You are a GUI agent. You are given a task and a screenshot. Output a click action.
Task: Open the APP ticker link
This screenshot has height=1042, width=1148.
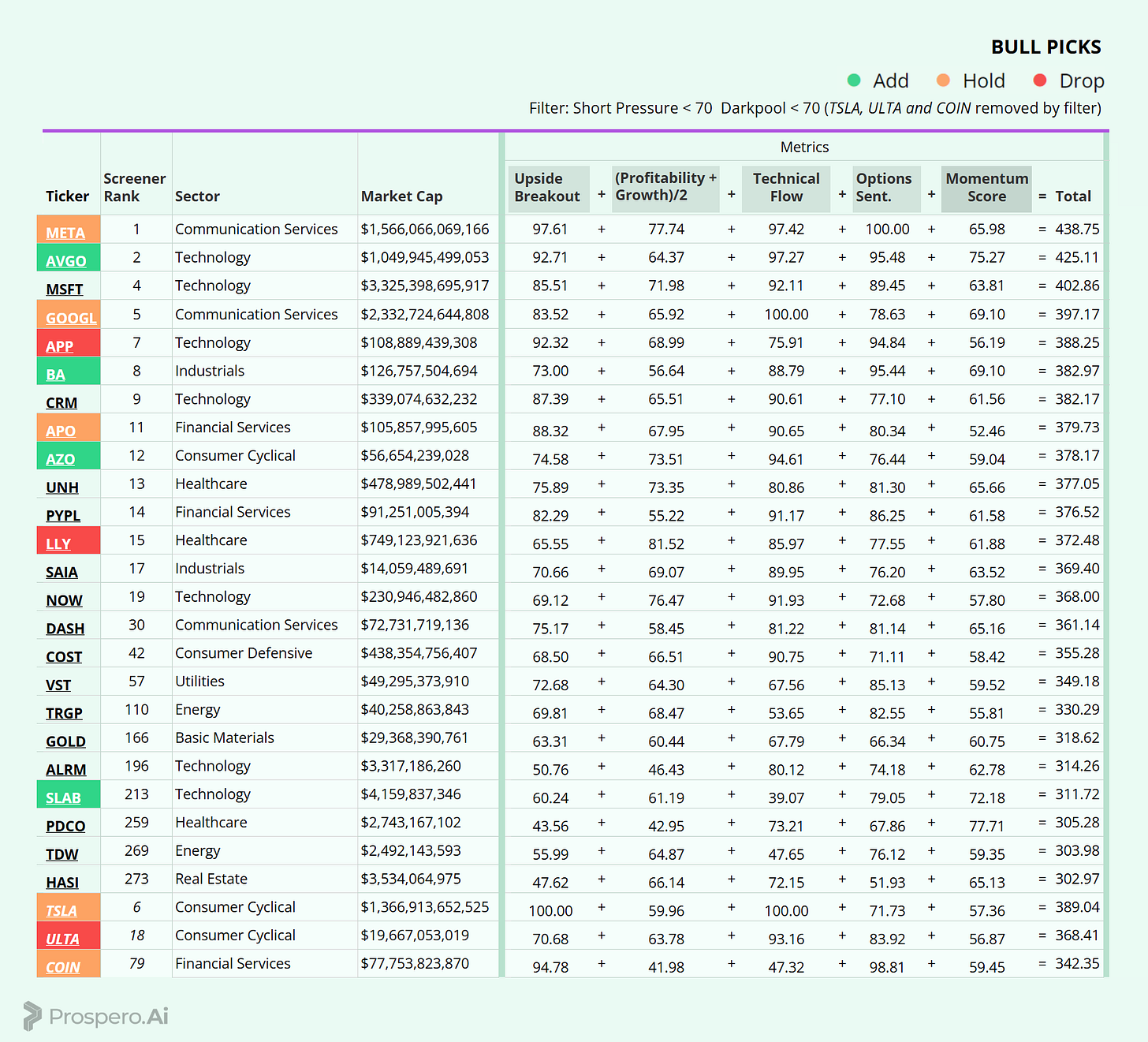(60, 346)
